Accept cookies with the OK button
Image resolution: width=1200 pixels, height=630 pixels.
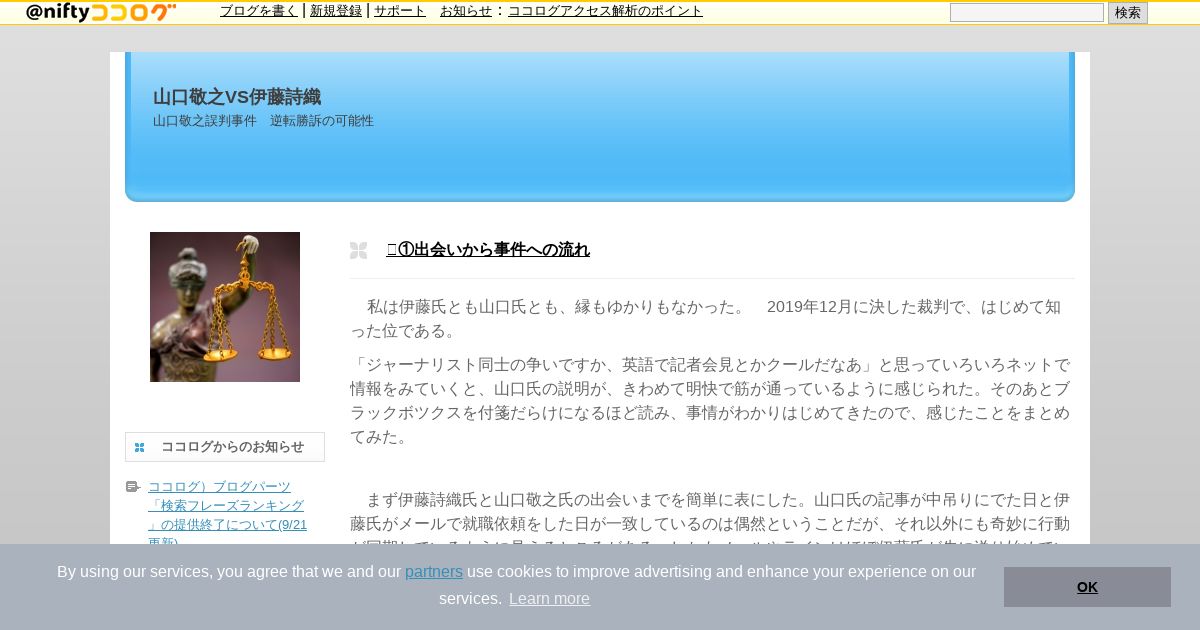pos(1087,587)
